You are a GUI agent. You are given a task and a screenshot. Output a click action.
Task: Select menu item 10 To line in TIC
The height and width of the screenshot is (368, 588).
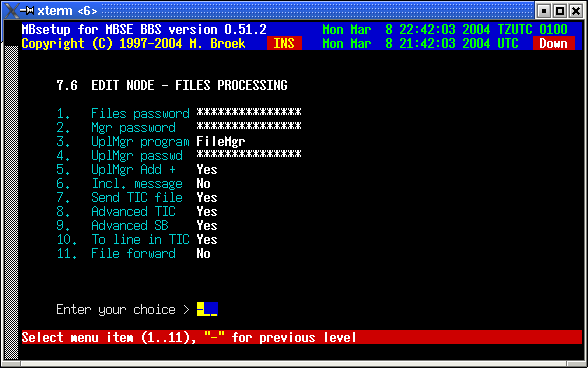pyautogui.click(x=123, y=240)
